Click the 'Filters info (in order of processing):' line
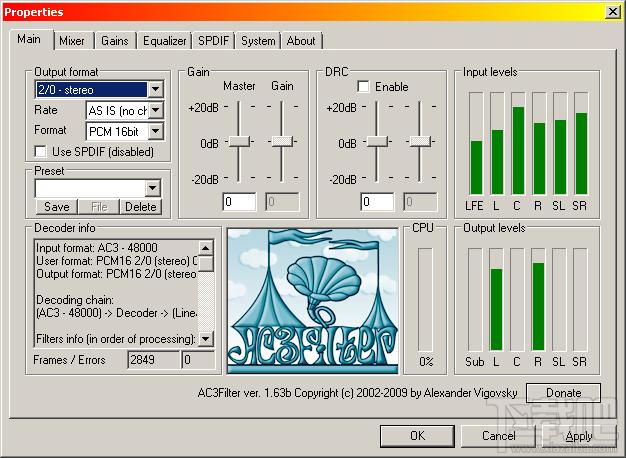 pos(116,339)
